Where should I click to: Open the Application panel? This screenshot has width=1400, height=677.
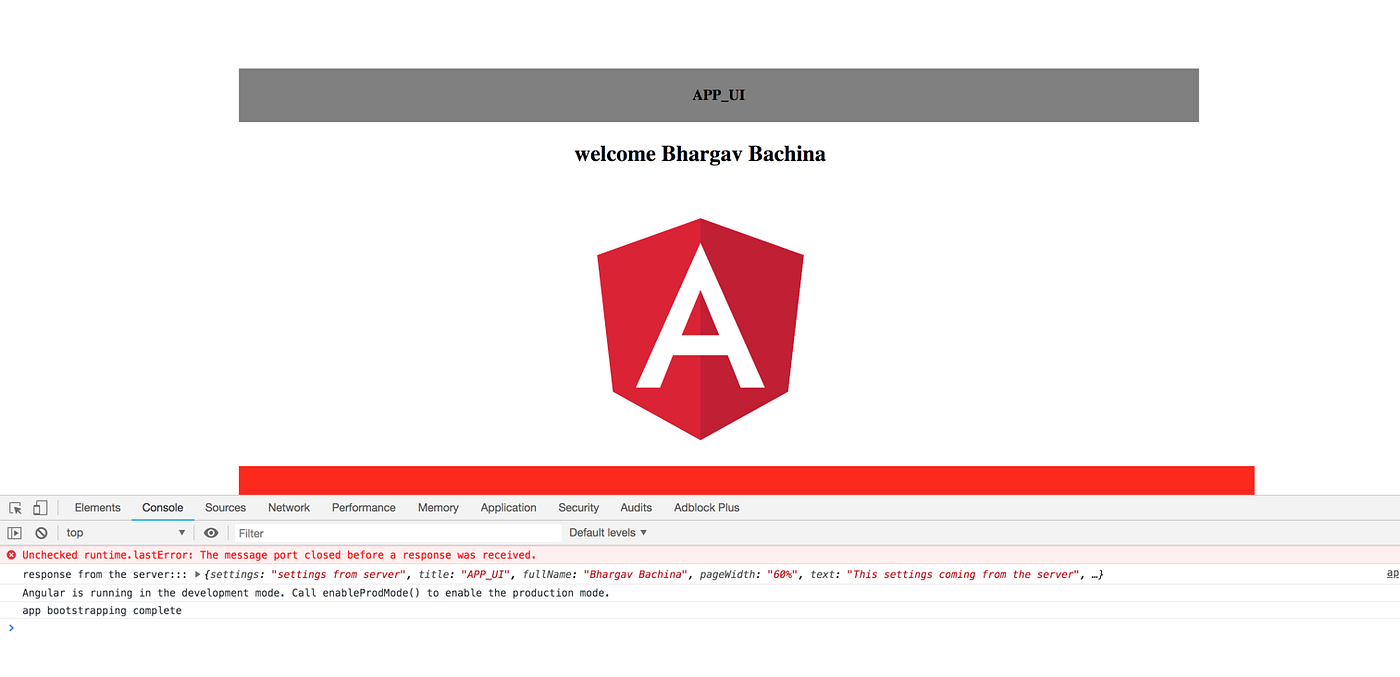coord(508,507)
